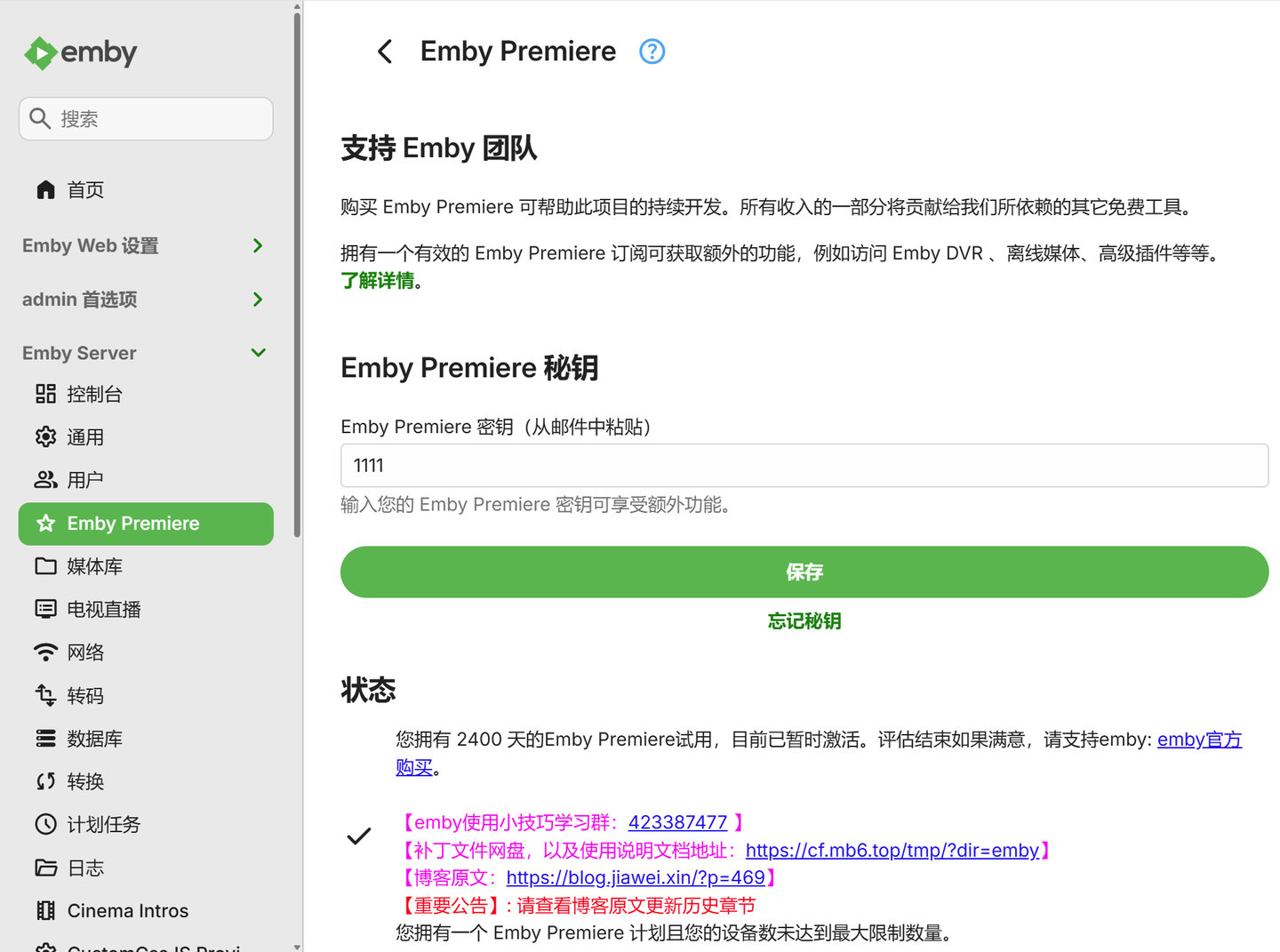View the 日志 logs section
Image resolution: width=1280 pixels, height=952 pixels.
click(x=84, y=867)
